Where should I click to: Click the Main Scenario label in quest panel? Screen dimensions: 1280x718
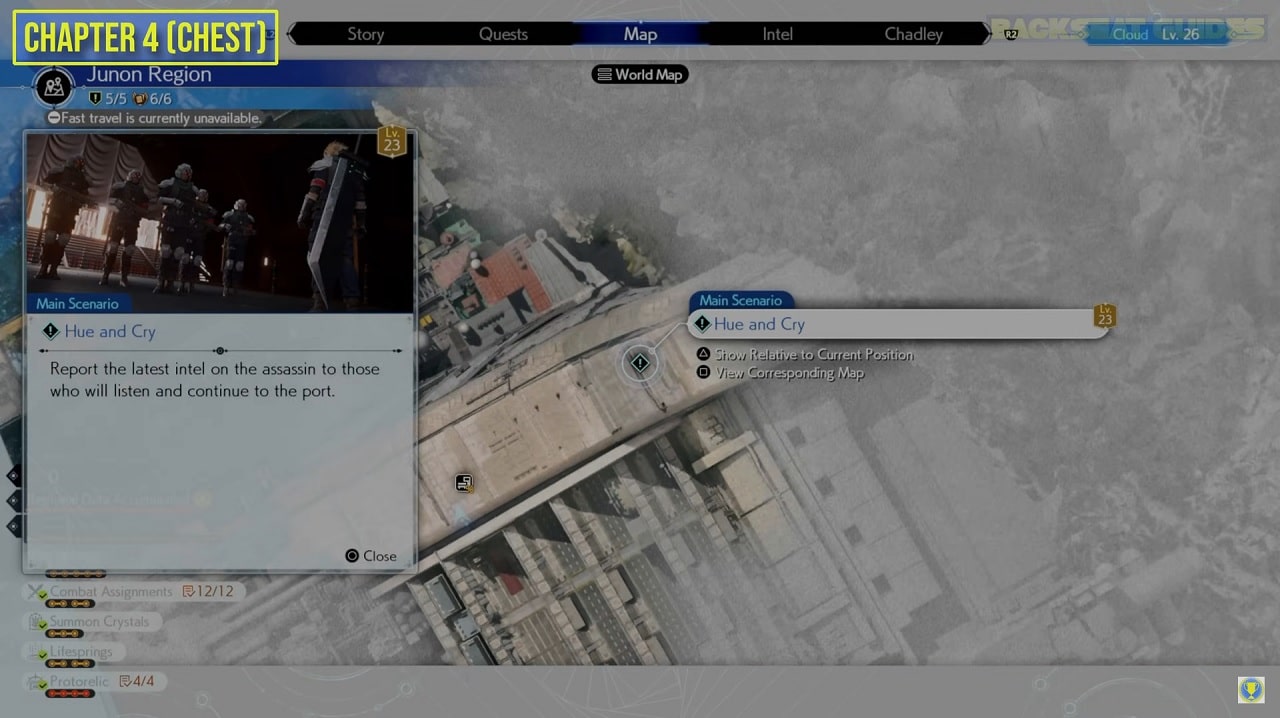click(x=77, y=303)
